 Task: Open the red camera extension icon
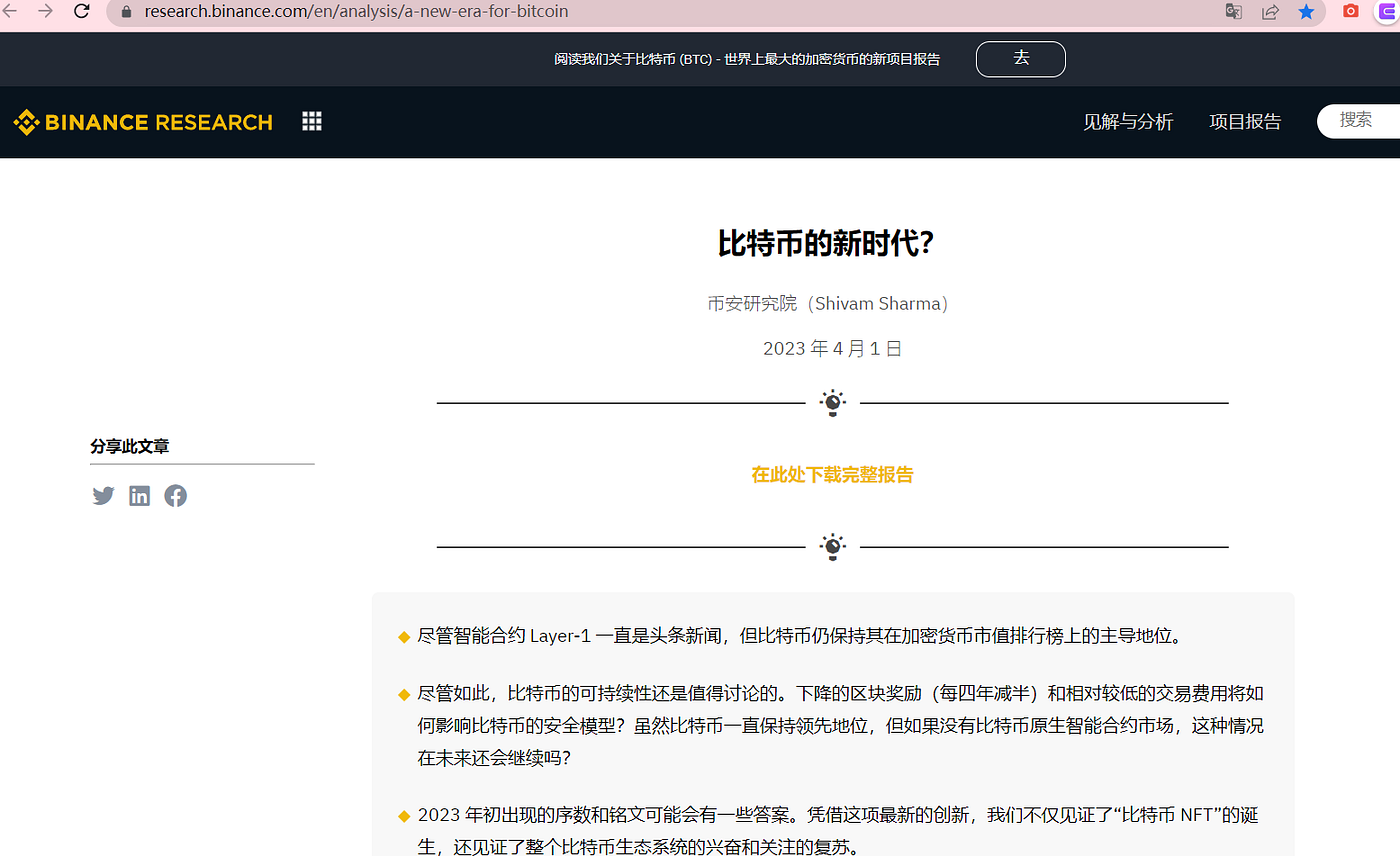[x=1351, y=11]
